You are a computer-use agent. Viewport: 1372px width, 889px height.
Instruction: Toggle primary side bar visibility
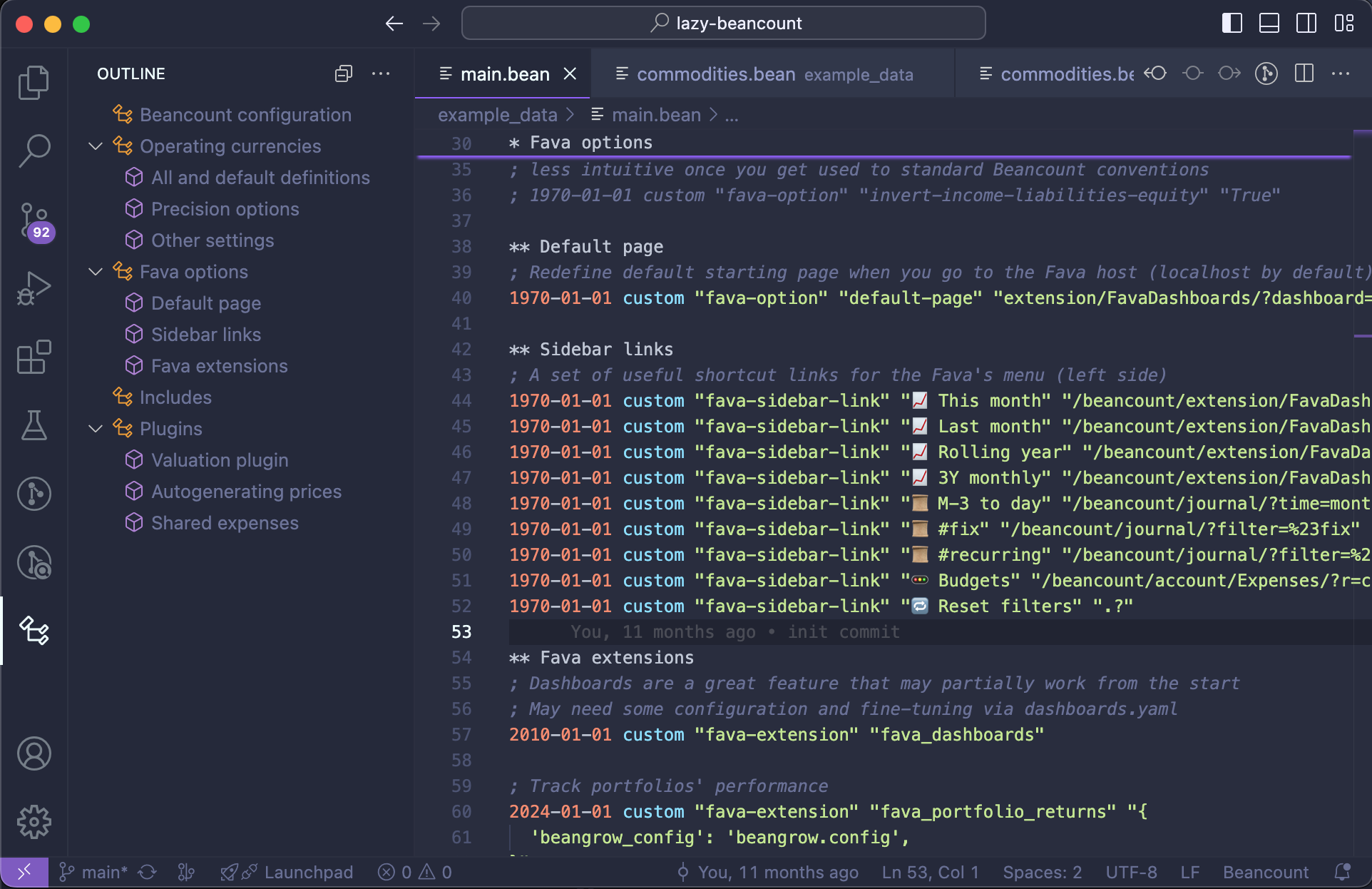pyautogui.click(x=1232, y=24)
